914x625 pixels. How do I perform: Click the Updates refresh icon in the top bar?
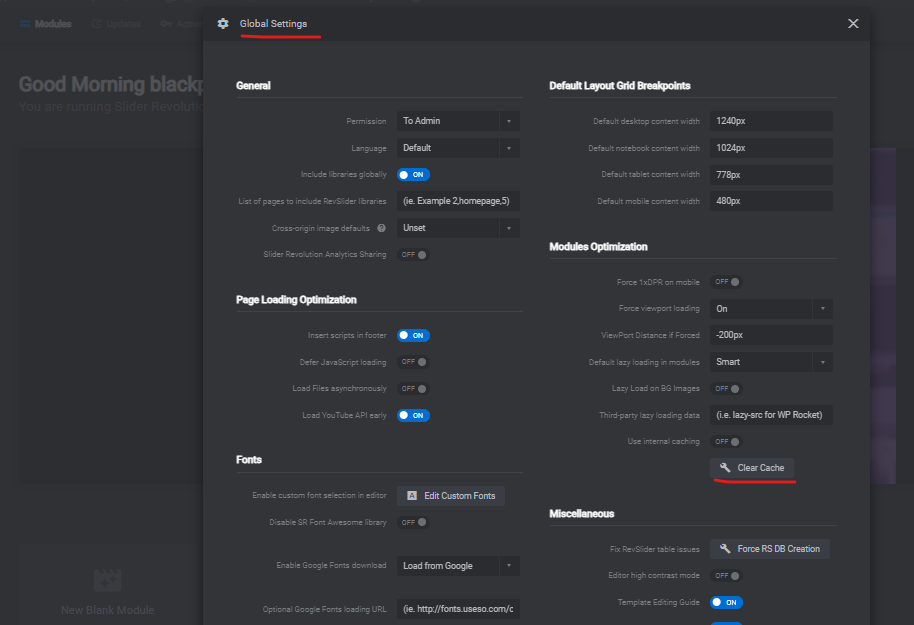(x=97, y=24)
